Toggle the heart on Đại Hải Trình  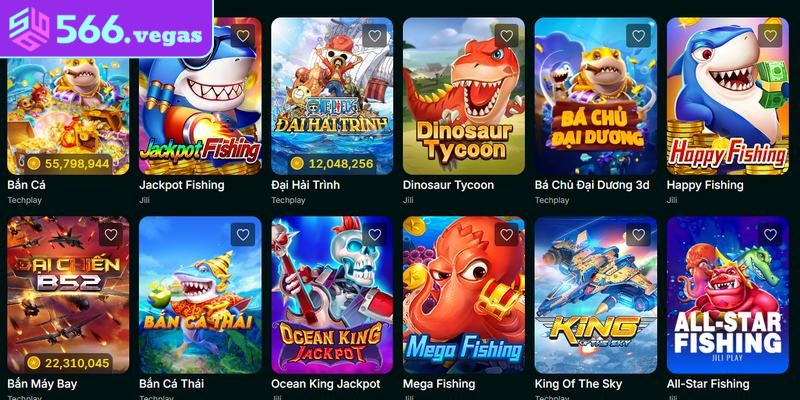pyautogui.click(x=374, y=36)
